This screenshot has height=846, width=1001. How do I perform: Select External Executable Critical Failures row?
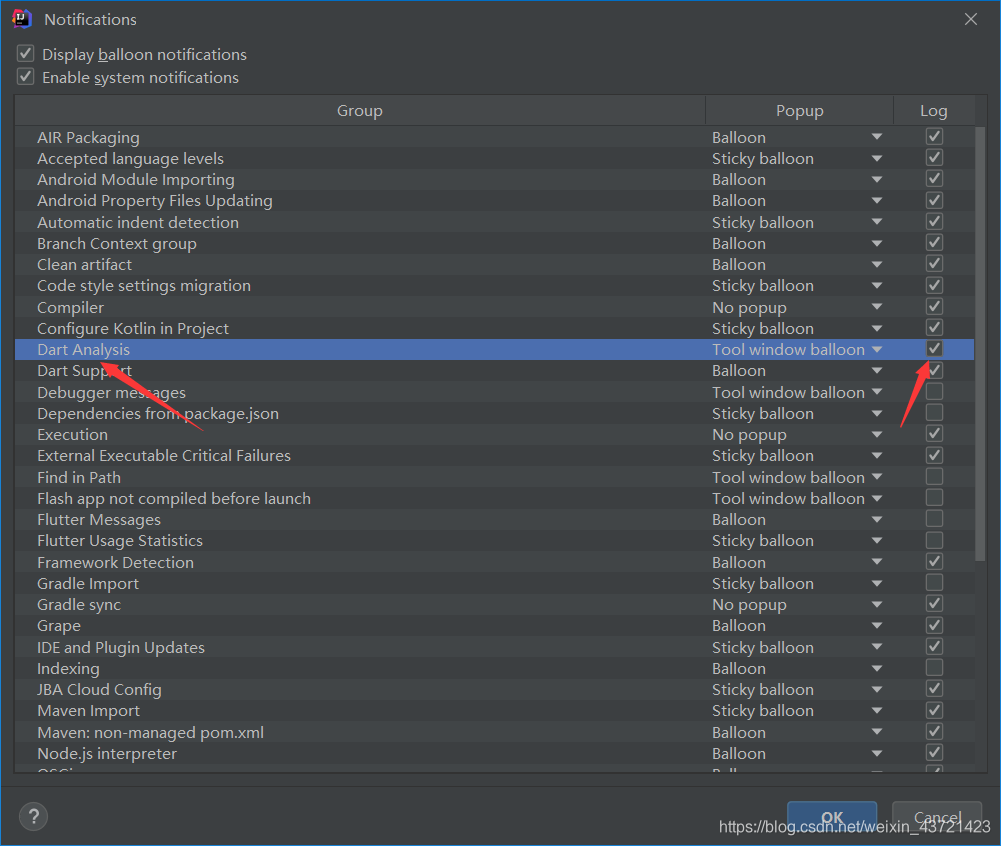(494, 455)
